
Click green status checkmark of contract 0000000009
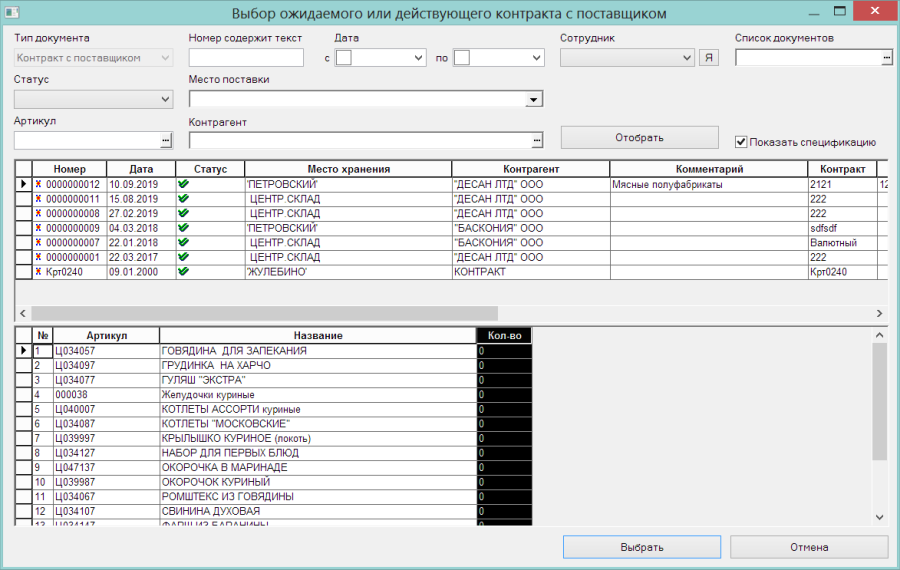(184, 228)
